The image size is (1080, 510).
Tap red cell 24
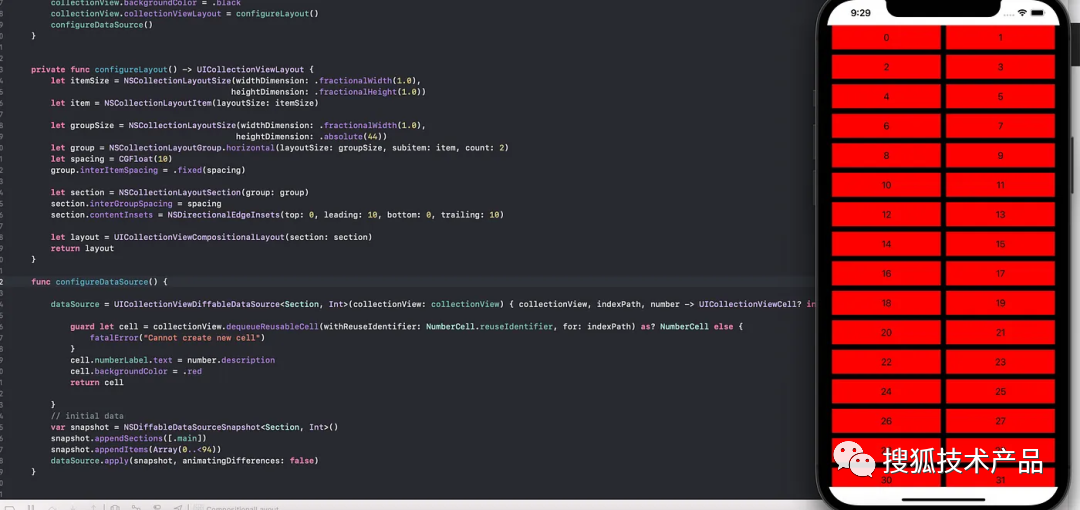click(886, 391)
